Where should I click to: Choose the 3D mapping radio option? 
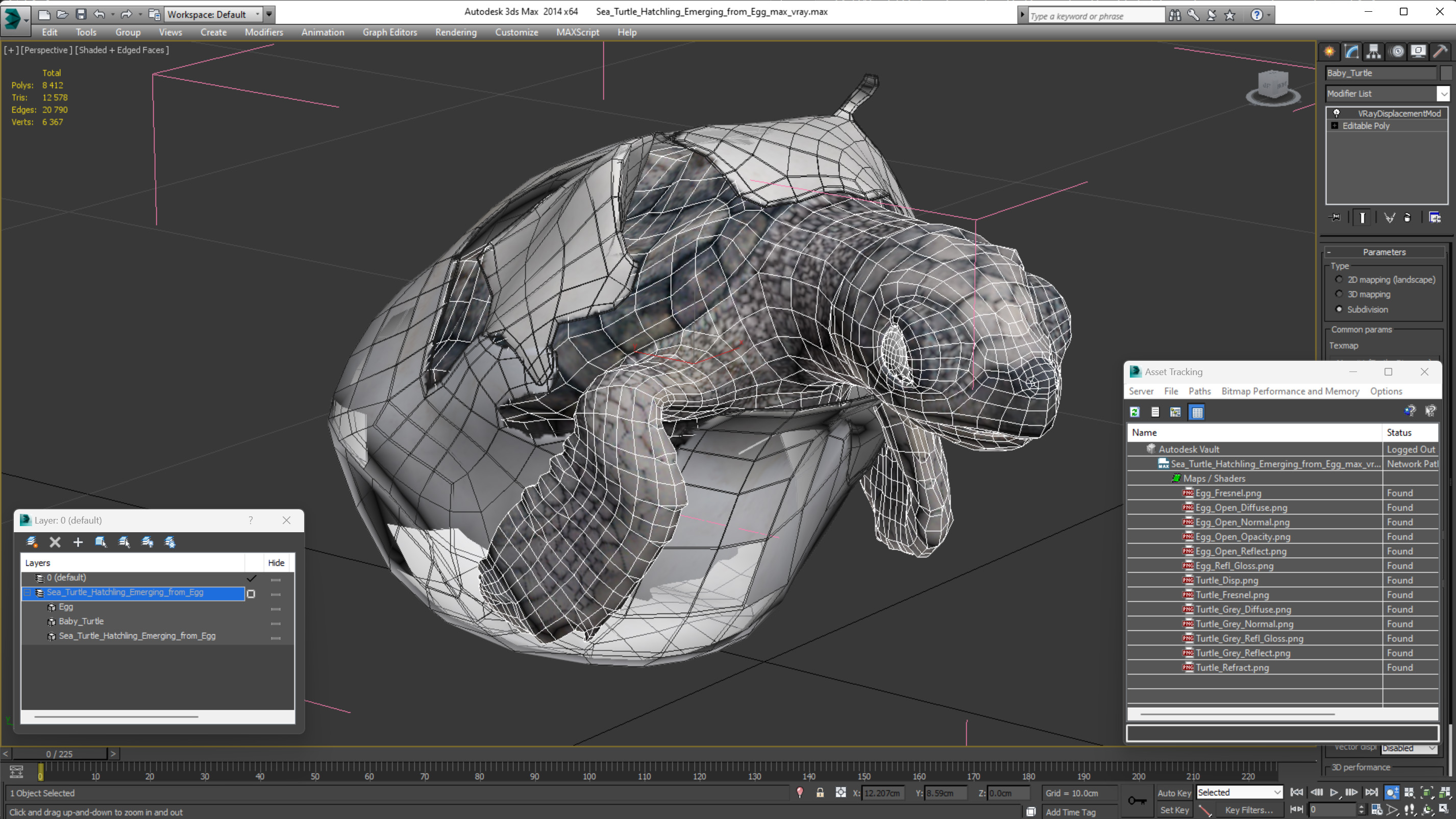(1339, 294)
